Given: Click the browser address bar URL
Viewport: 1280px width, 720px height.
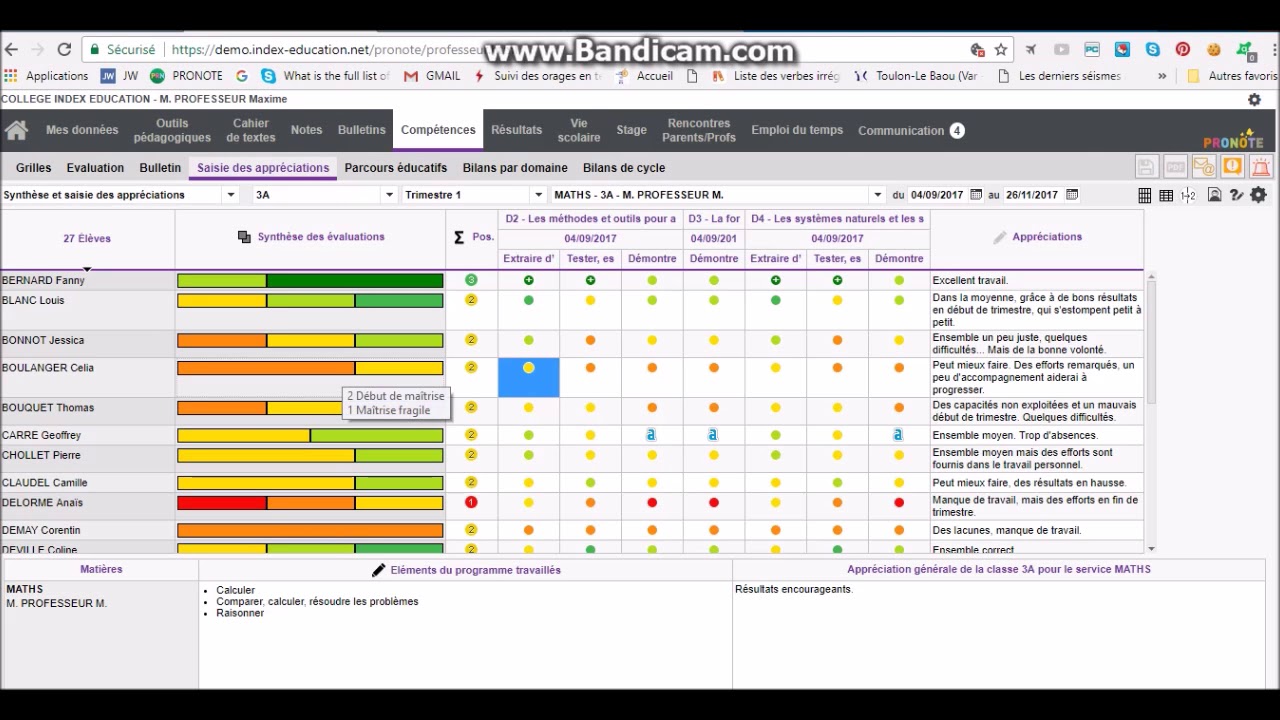Looking at the screenshot, I should coord(326,49).
